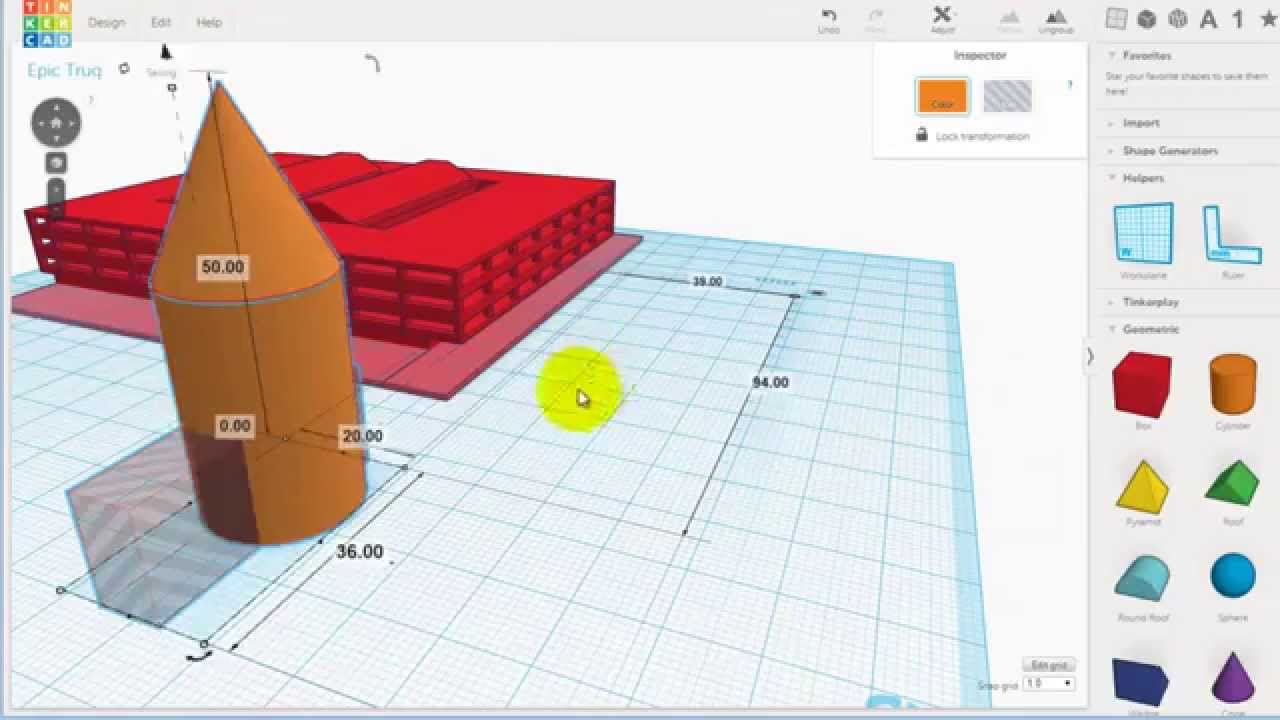Show the geometric cube shapes tab icon
The width and height of the screenshot is (1280, 720).
point(1147,19)
